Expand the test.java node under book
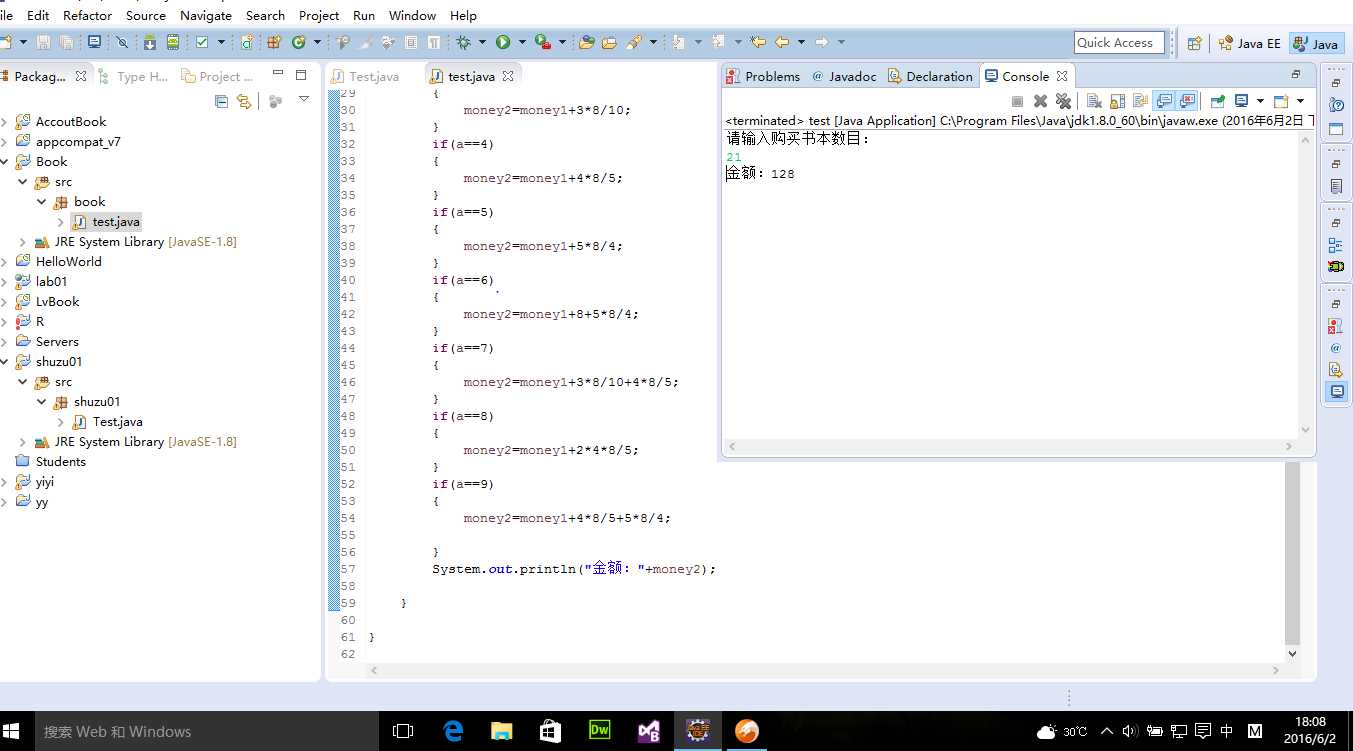 [61, 222]
